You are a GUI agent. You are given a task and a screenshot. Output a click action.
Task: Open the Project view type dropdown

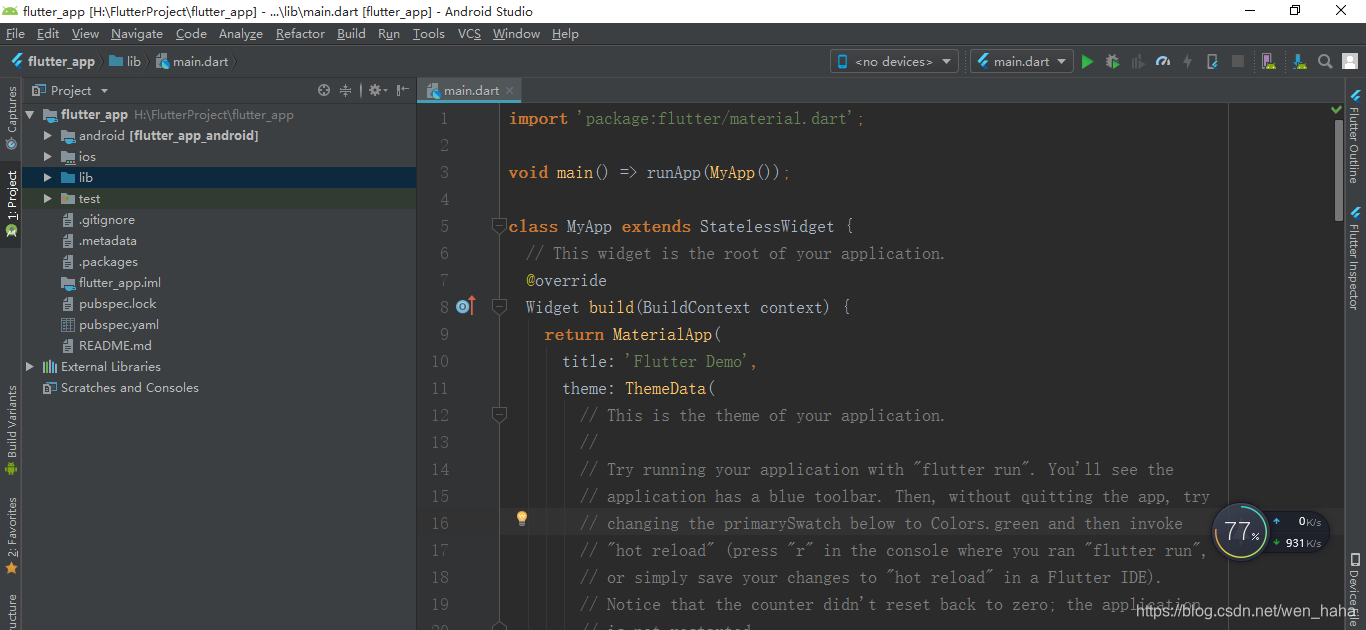coord(70,90)
